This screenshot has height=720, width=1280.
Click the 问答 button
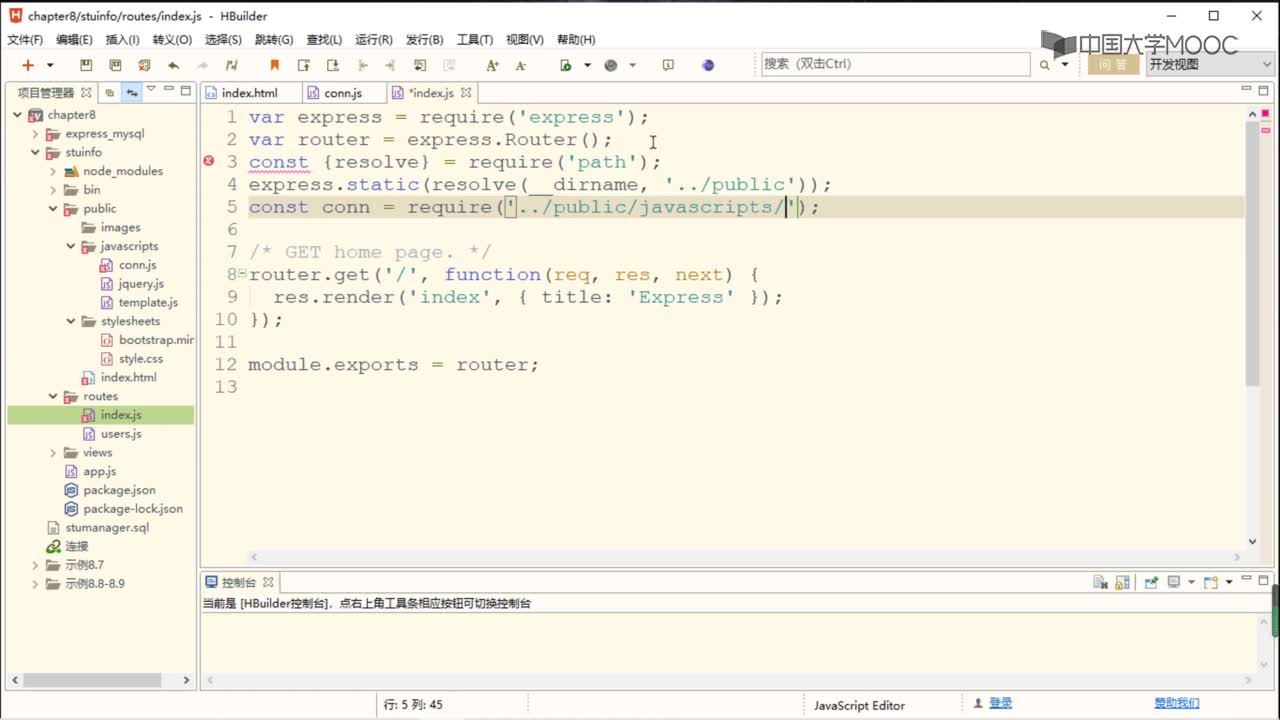[x=1113, y=64]
